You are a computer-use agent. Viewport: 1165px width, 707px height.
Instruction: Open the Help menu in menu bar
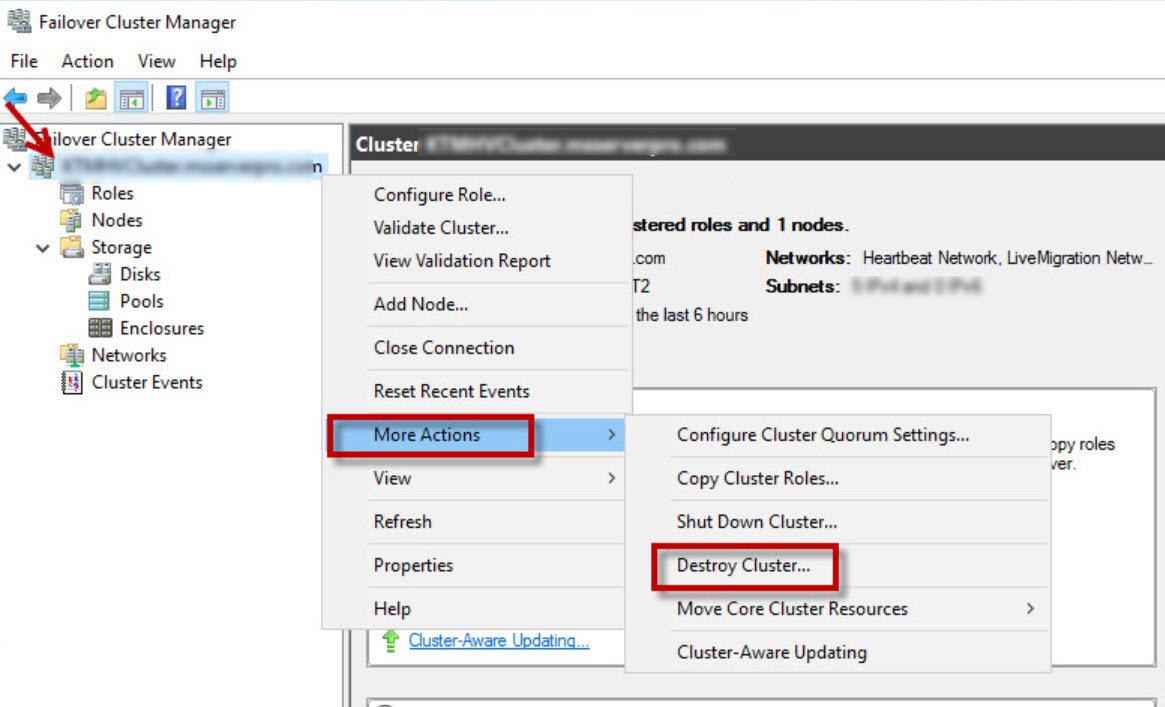coord(218,62)
